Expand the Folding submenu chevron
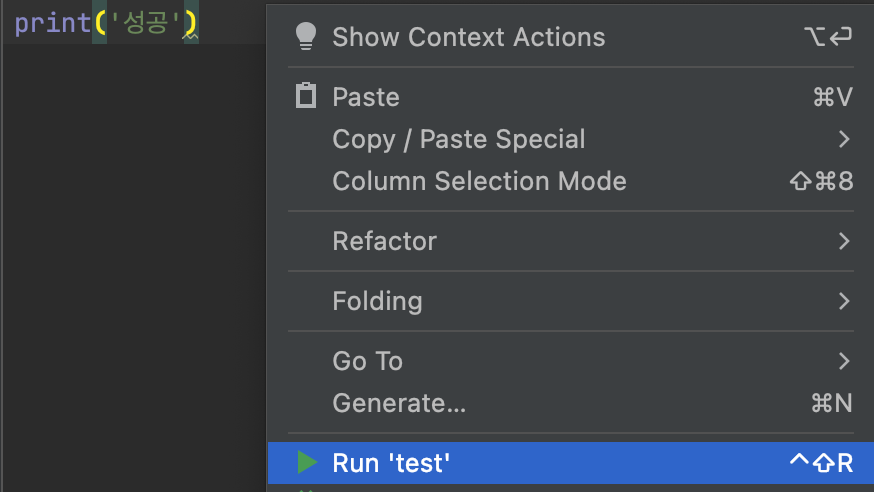Viewport: 874px width, 492px height. 844,301
